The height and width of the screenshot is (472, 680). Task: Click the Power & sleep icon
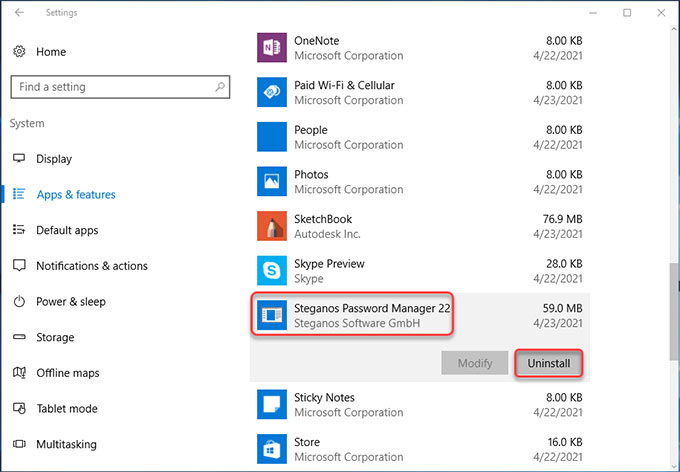click(x=19, y=301)
